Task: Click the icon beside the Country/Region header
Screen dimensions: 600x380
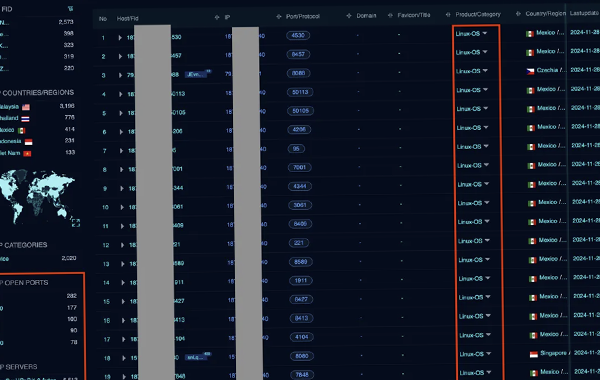Action: (x=518, y=14)
